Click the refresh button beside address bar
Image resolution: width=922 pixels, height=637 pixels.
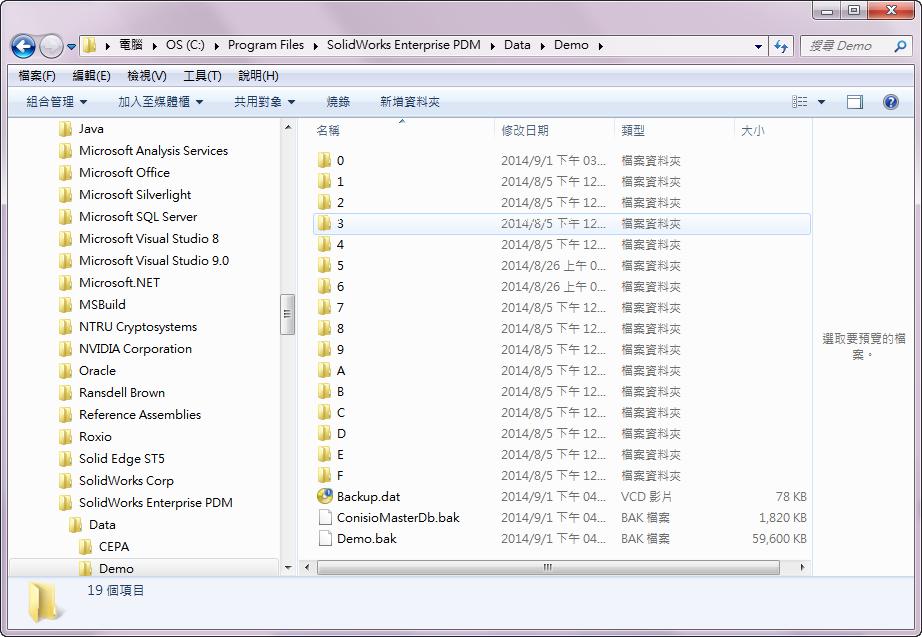(782, 46)
